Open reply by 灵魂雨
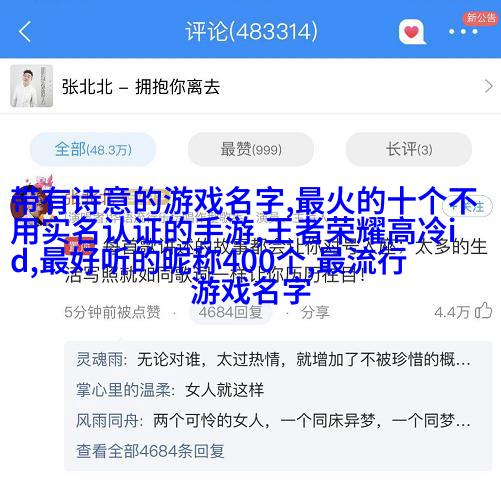 point(273,359)
